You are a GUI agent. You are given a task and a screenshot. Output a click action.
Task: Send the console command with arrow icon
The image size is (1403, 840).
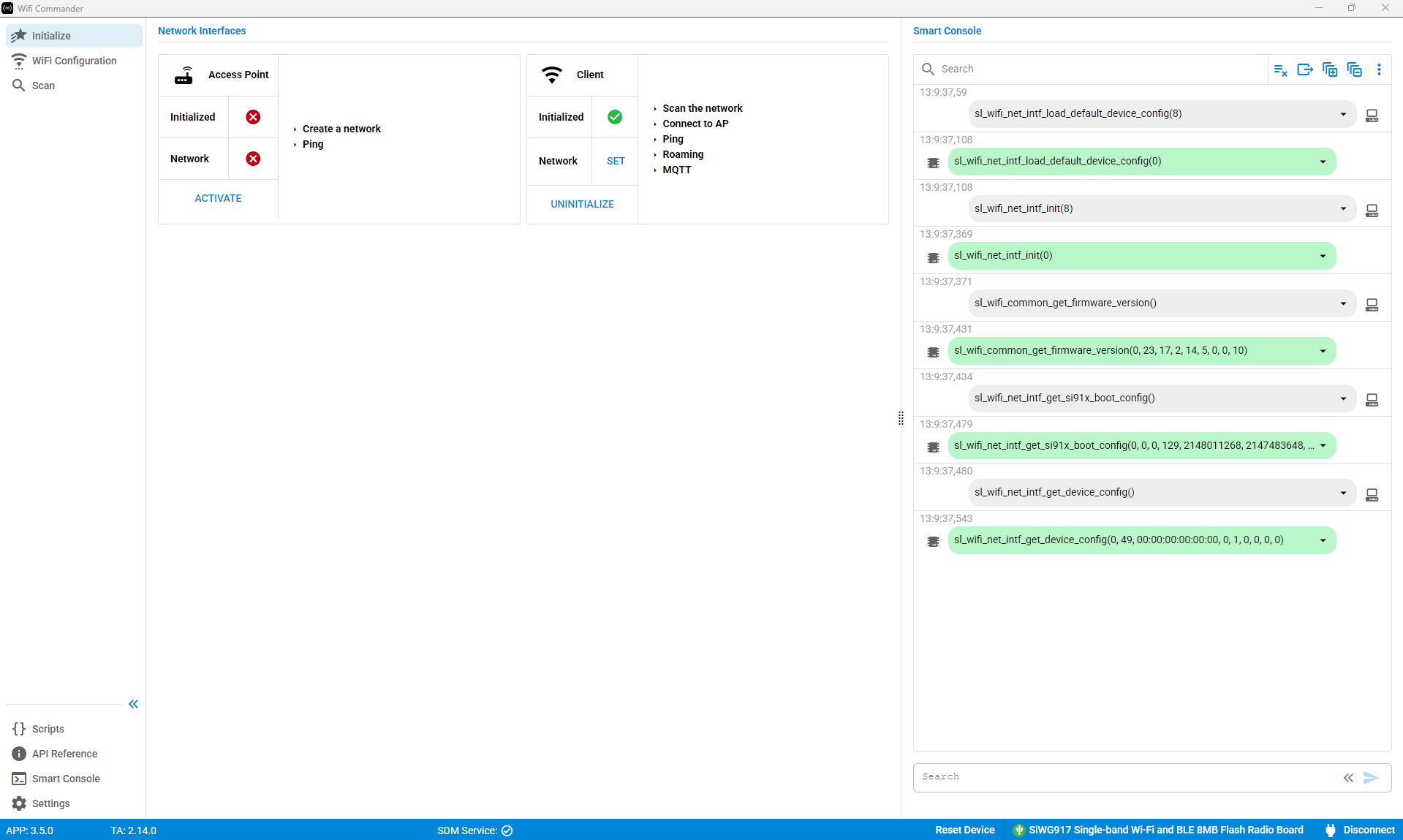(1371, 778)
